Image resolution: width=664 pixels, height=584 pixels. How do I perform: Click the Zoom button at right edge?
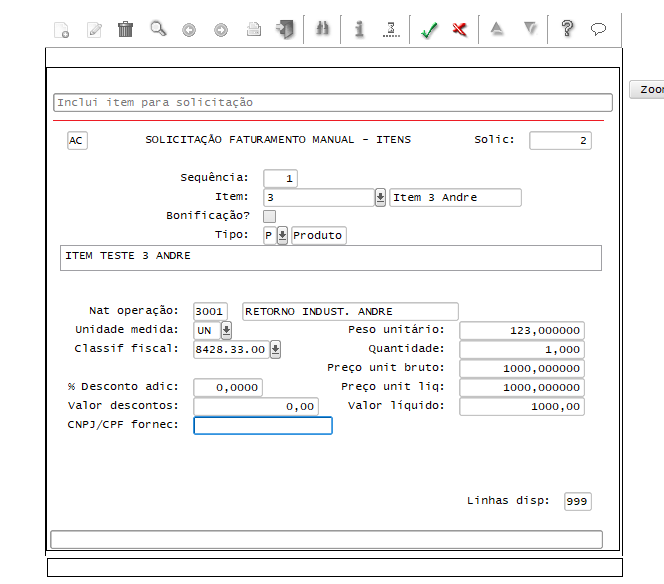pyautogui.click(x=646, y=89)
